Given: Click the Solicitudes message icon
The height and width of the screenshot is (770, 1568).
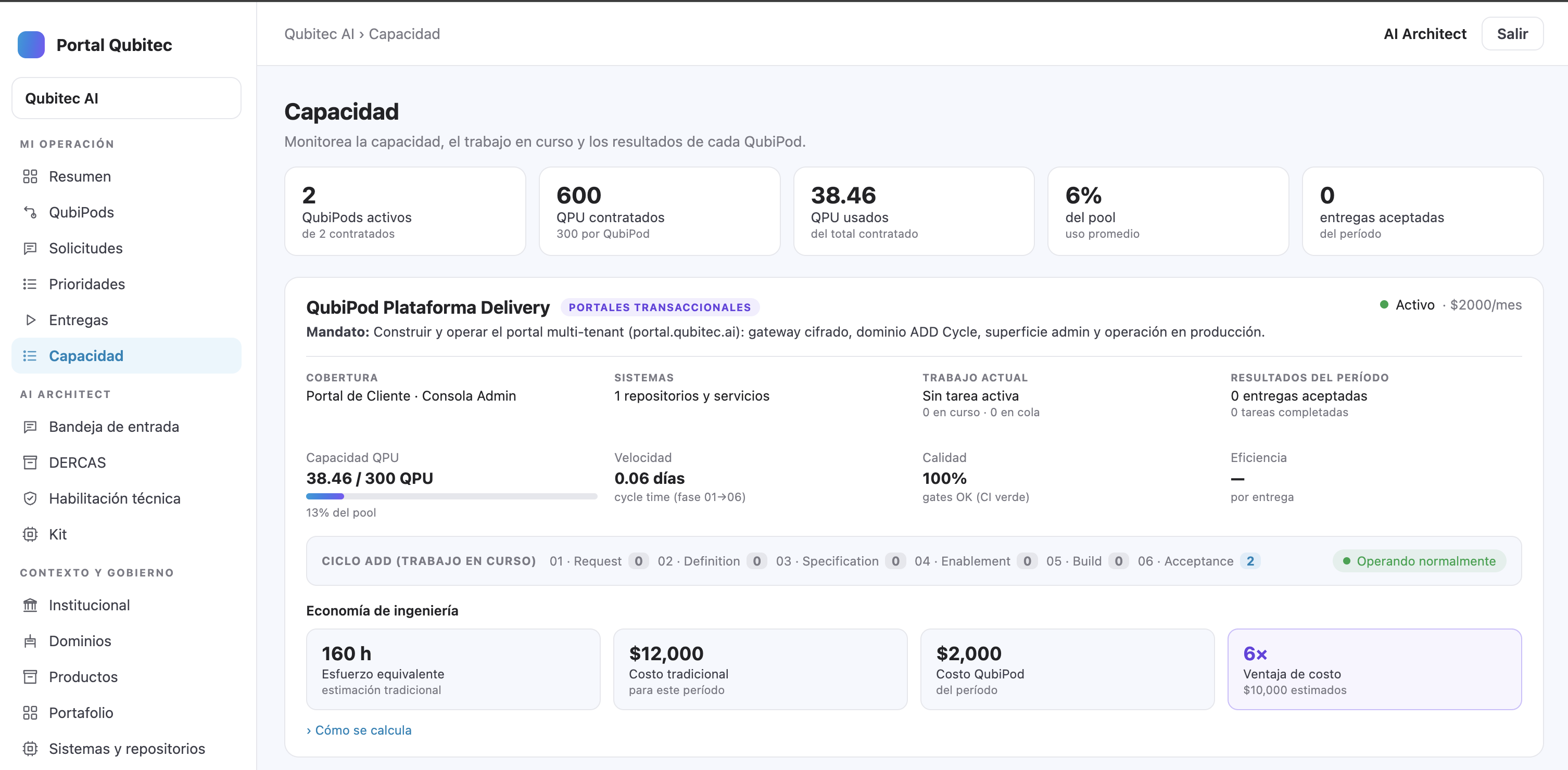Looking at the screenshot, I should point(30,248).
